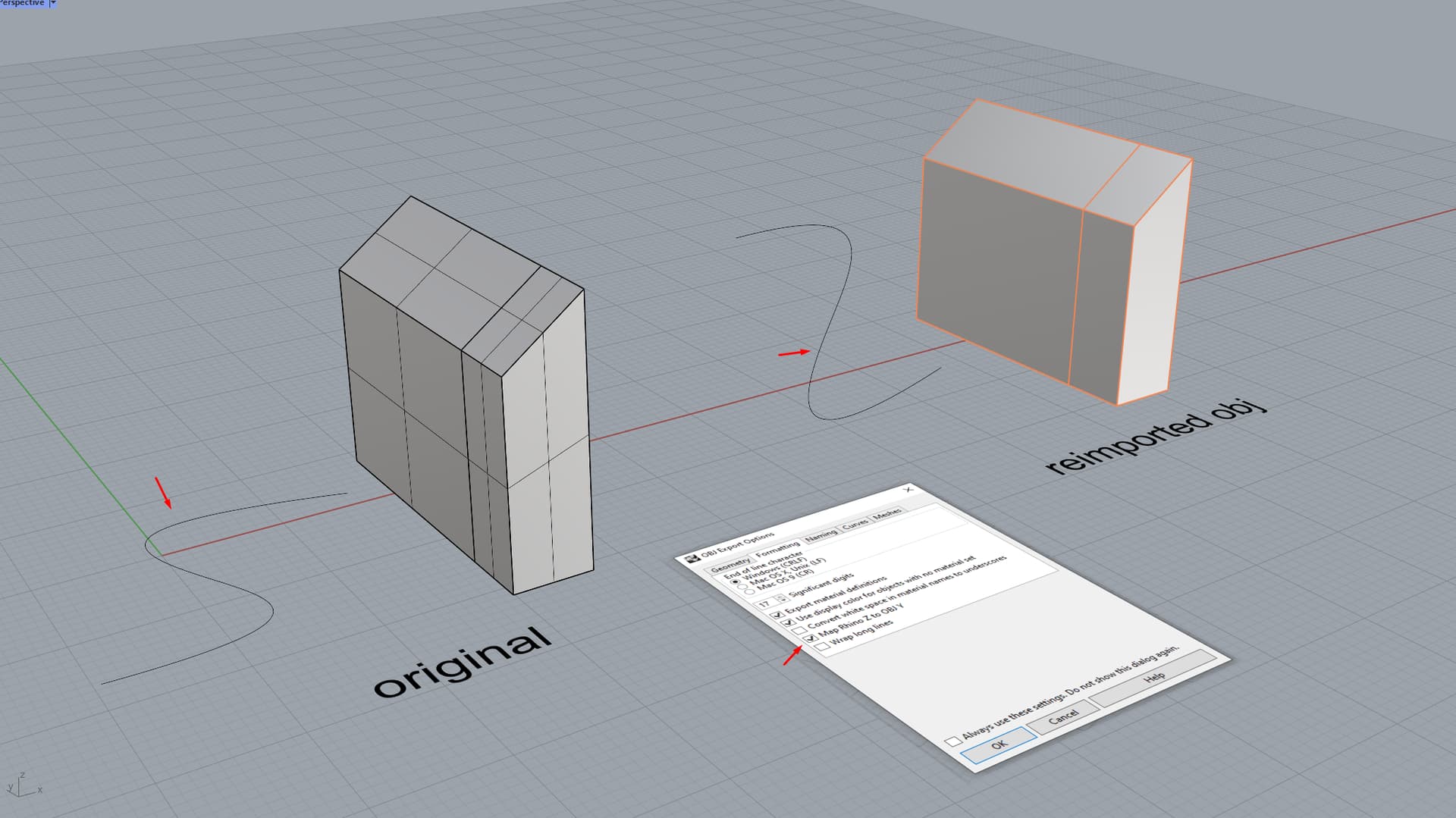Click the OBJ Export Options title icon
The image size is (1456, 818).
click(692, 559)
